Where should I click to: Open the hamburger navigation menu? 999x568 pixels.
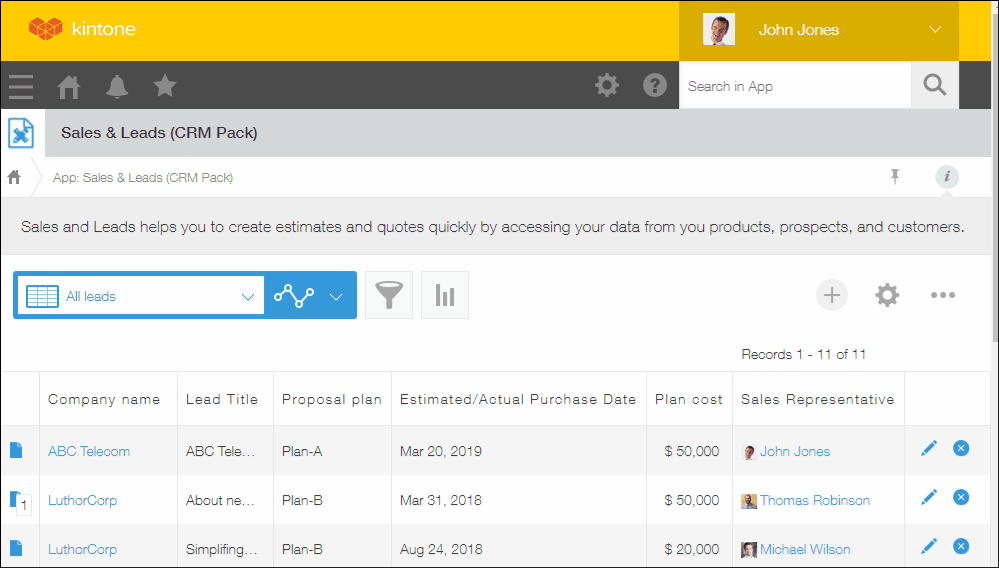pyautogui.click(x=21, y=86)
